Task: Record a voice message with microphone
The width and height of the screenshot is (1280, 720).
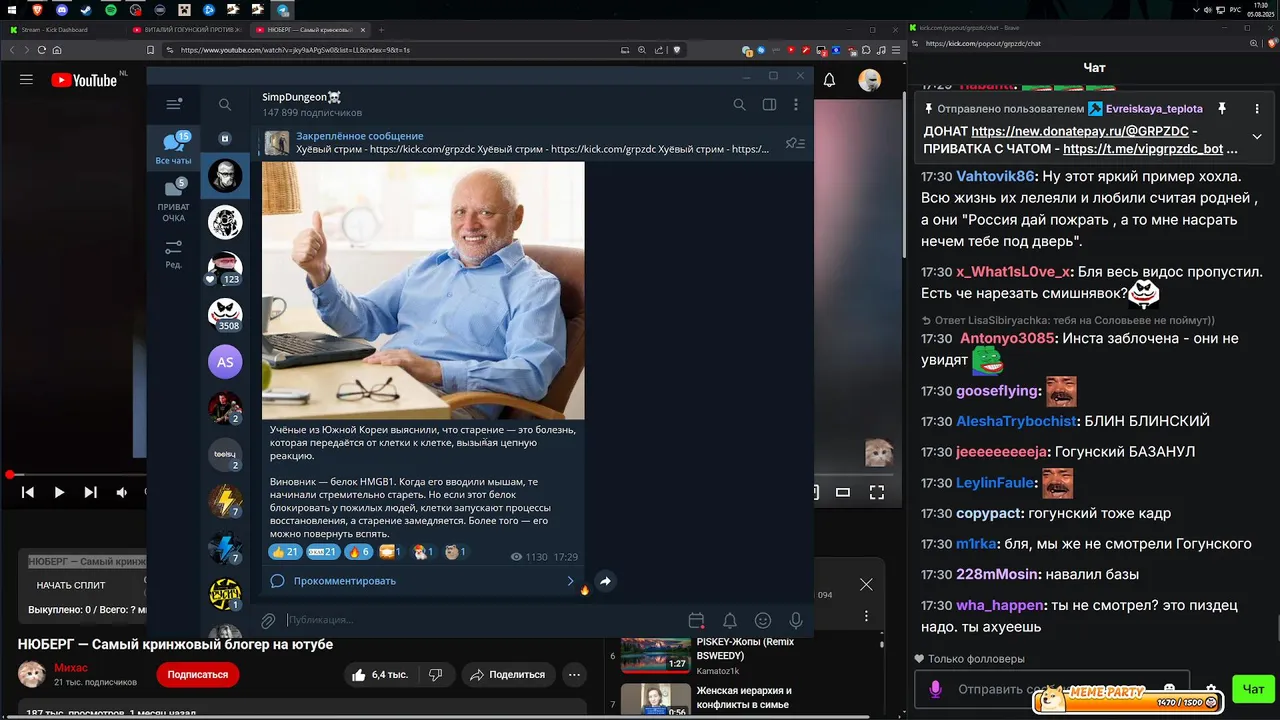Action: point(796,621)
